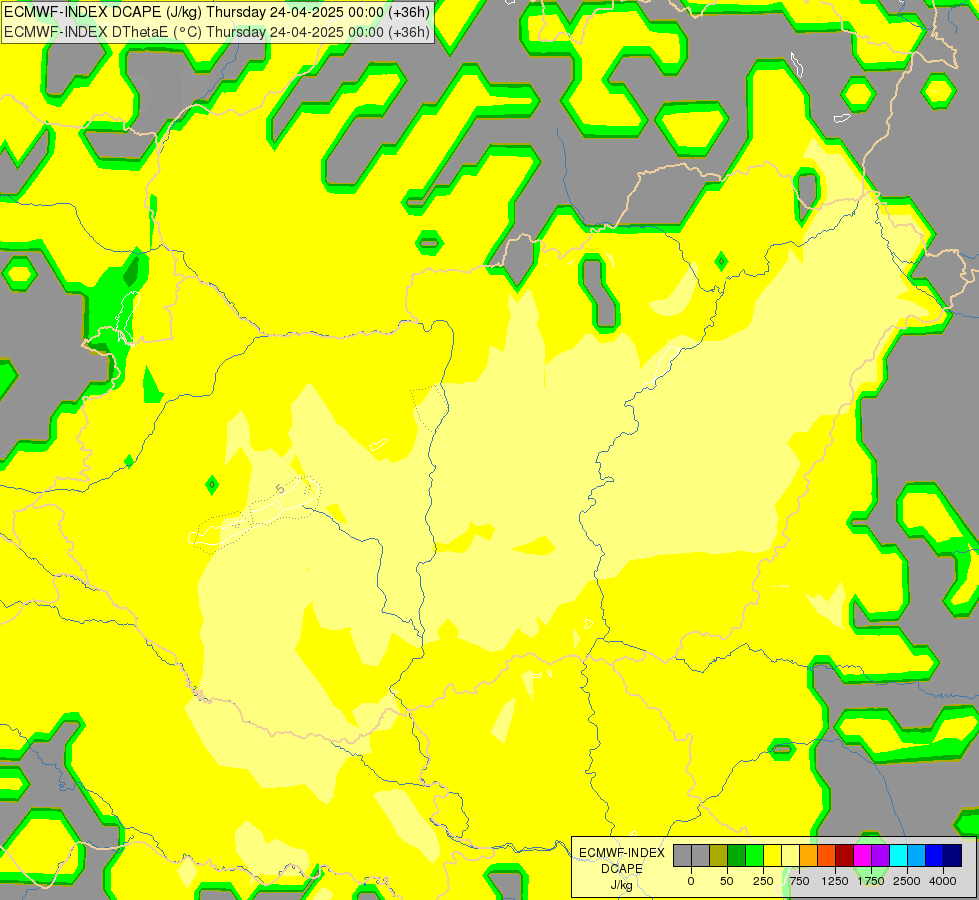Viewport: 979px width, 900px height.
Task: Click the legend value 750
Action: coord(799,881)
